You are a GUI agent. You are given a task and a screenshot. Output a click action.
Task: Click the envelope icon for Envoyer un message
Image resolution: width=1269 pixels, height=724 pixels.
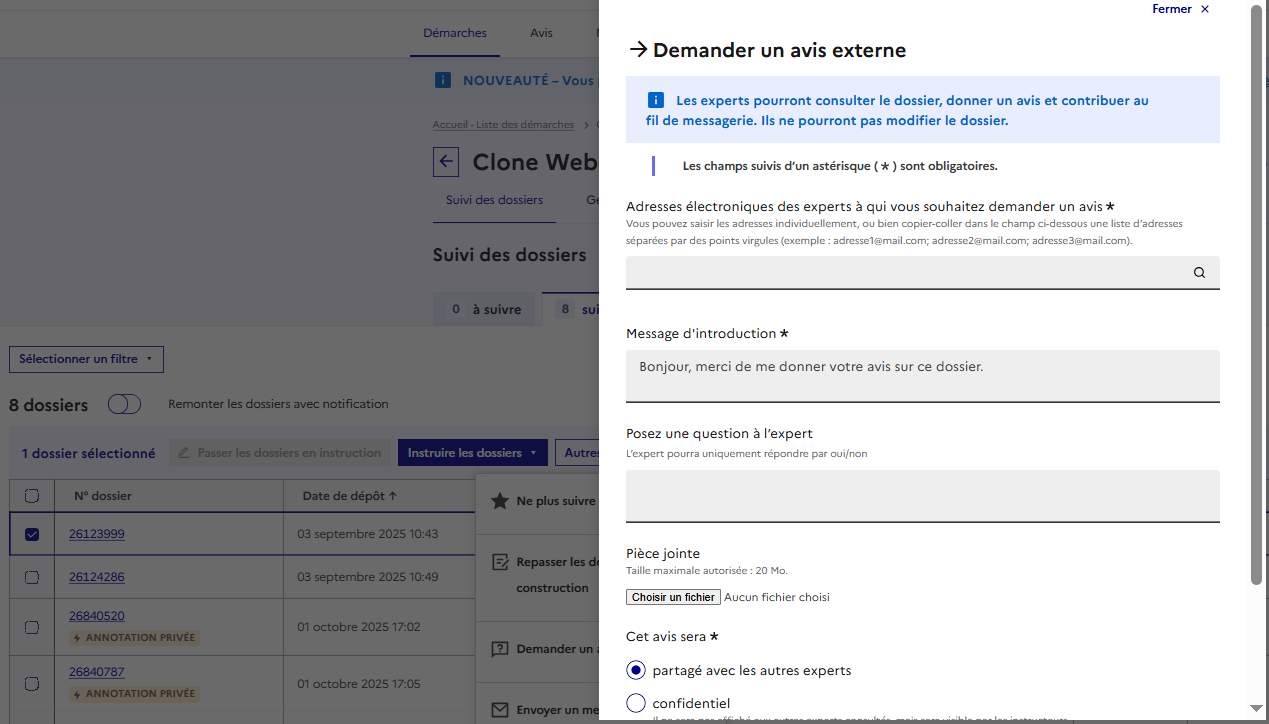point(500,710)
